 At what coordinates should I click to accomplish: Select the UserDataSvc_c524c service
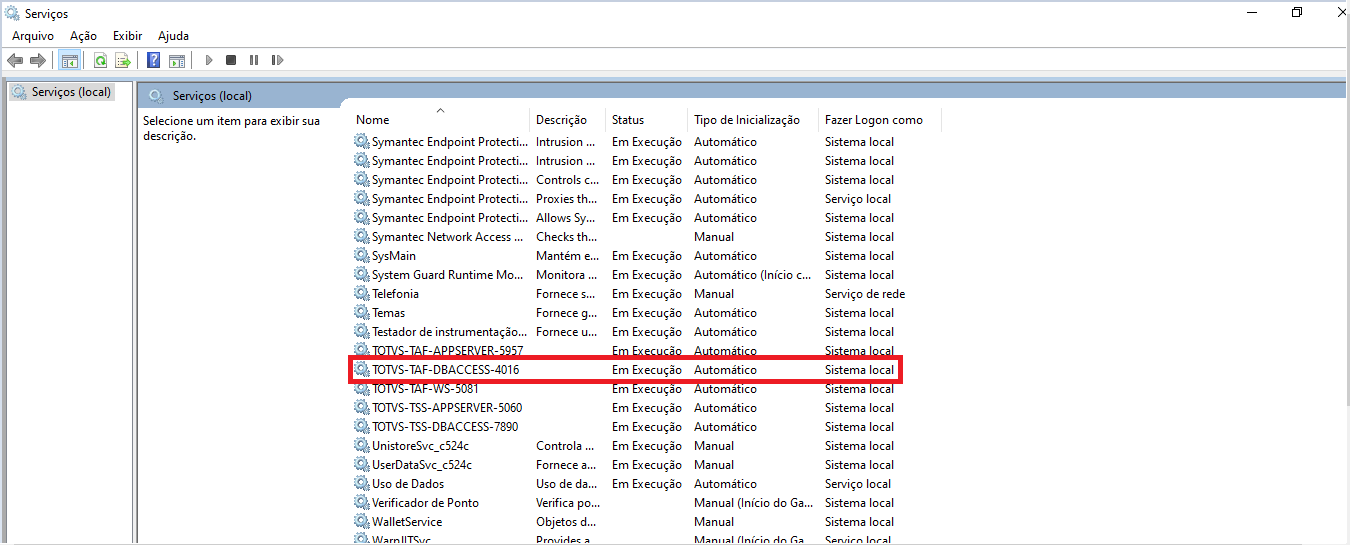(x=422, y=465)
